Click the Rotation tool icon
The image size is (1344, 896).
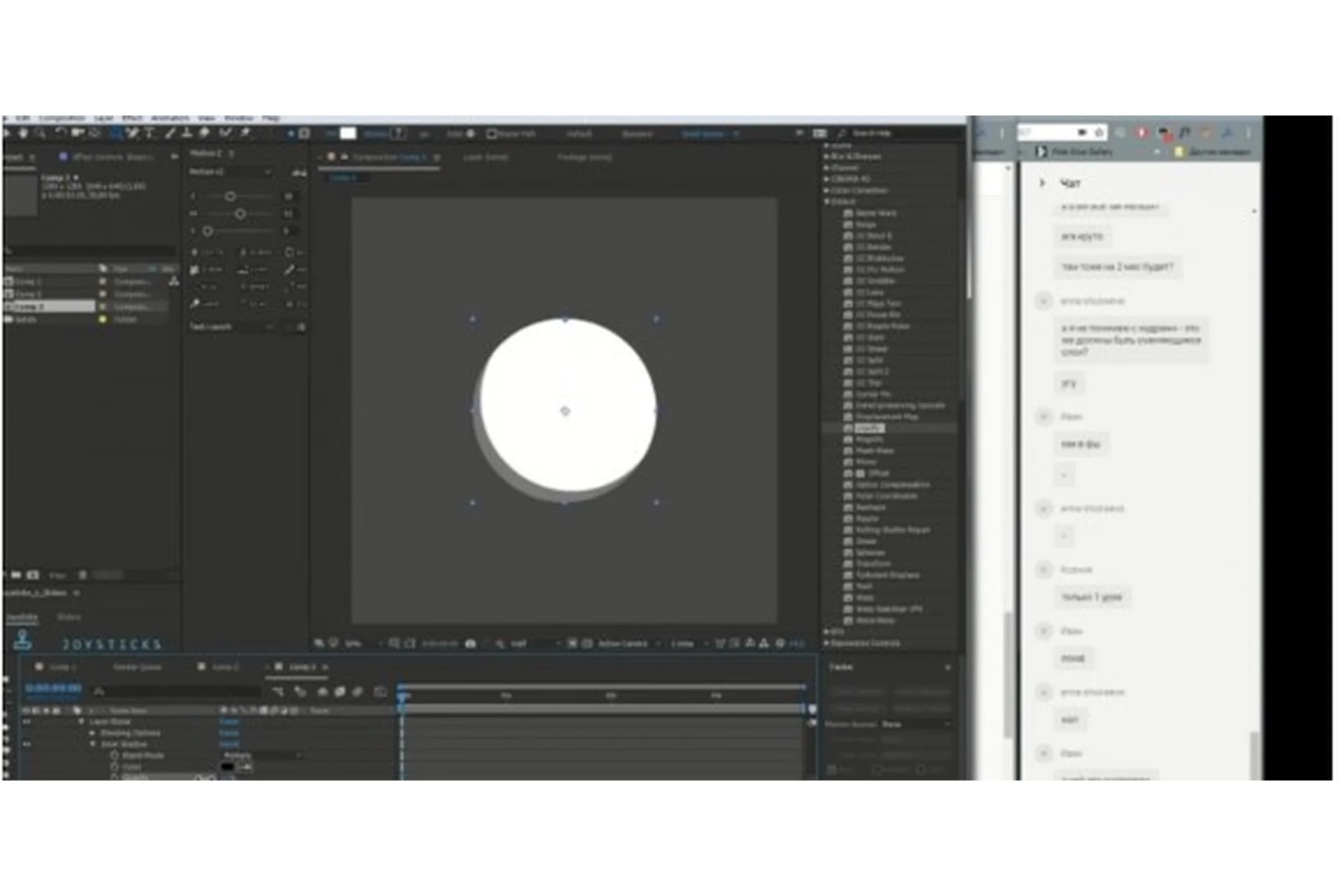(62, 133)
